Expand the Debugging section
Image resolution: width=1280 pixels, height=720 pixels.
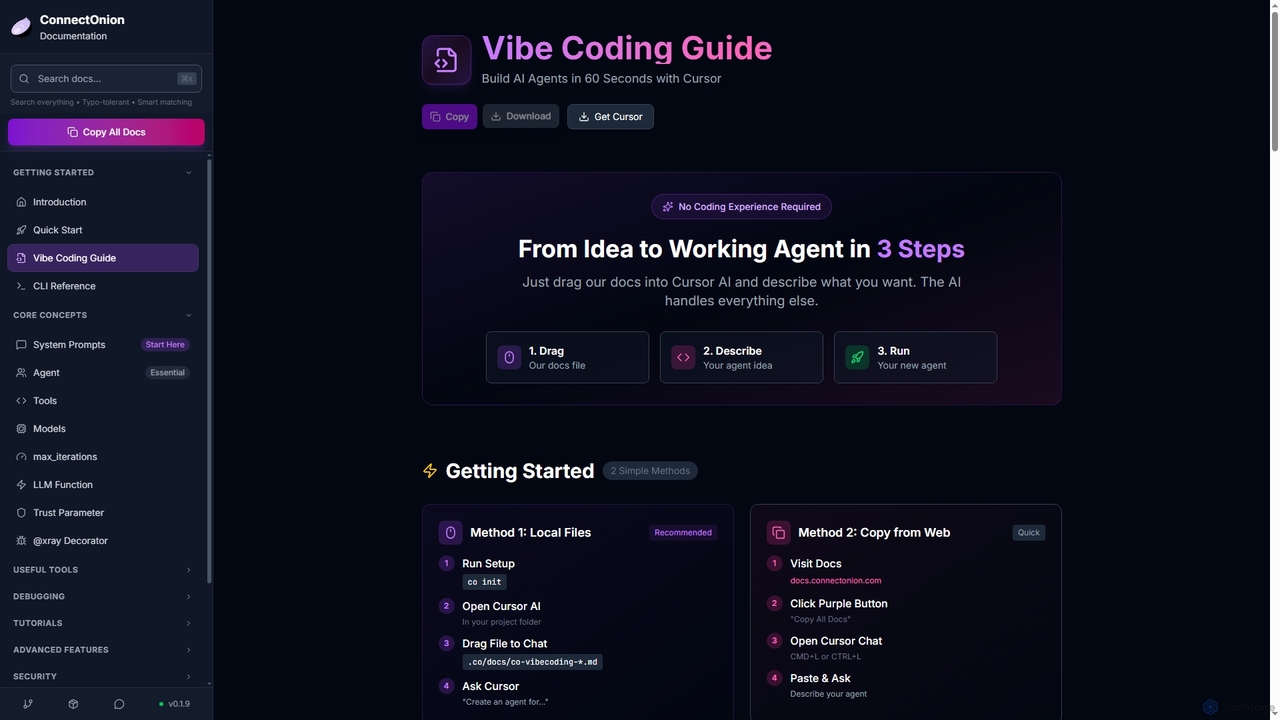pyautogui.click(x=102, y=597)
